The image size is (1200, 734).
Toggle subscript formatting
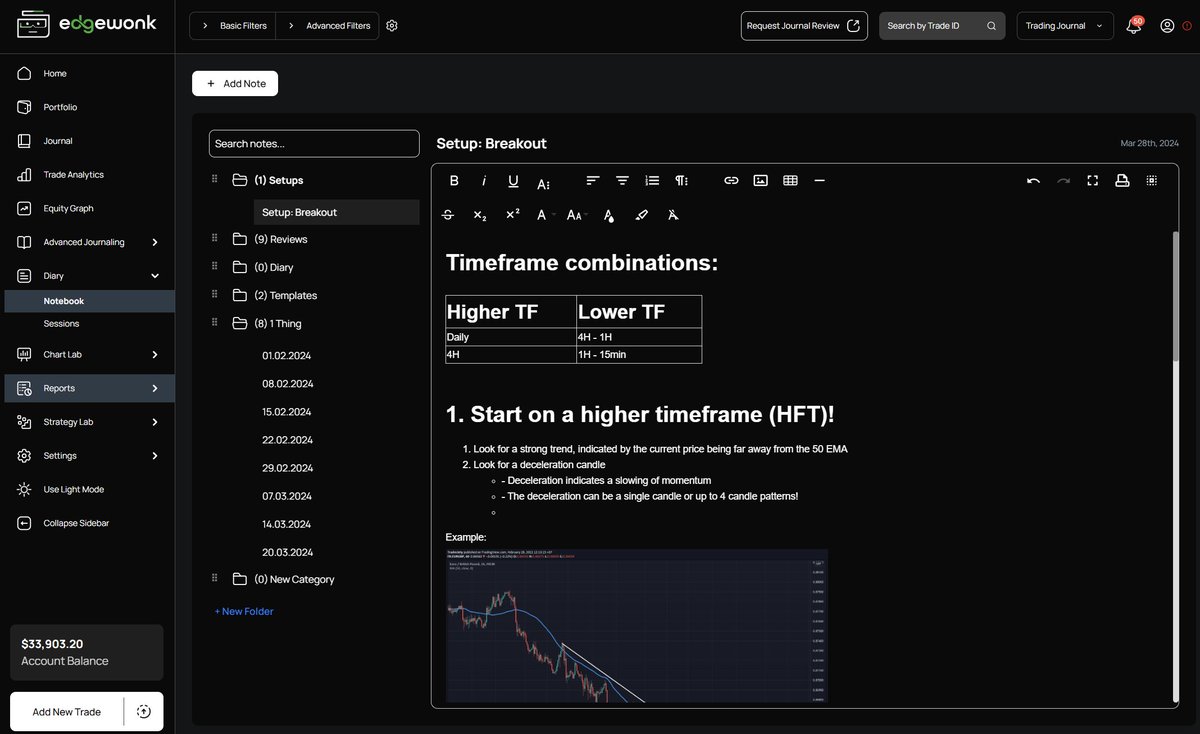coord(480,215)
